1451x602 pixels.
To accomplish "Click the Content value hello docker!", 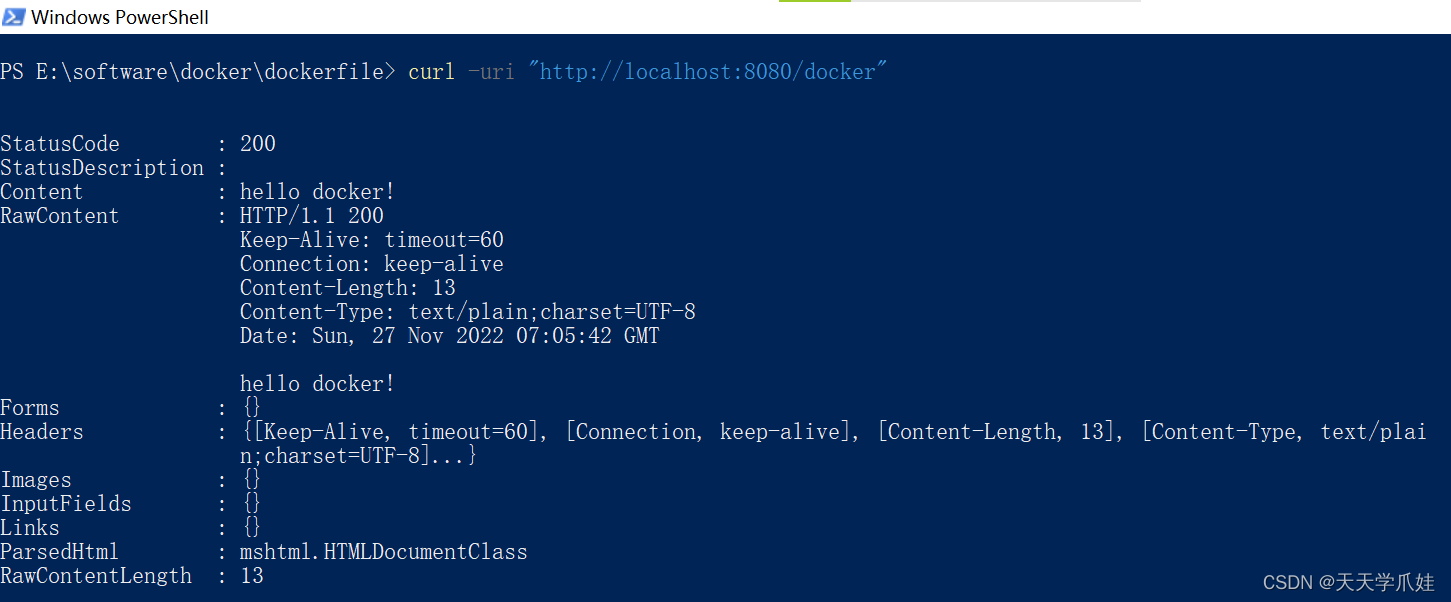I will click(x=318, y=192).
